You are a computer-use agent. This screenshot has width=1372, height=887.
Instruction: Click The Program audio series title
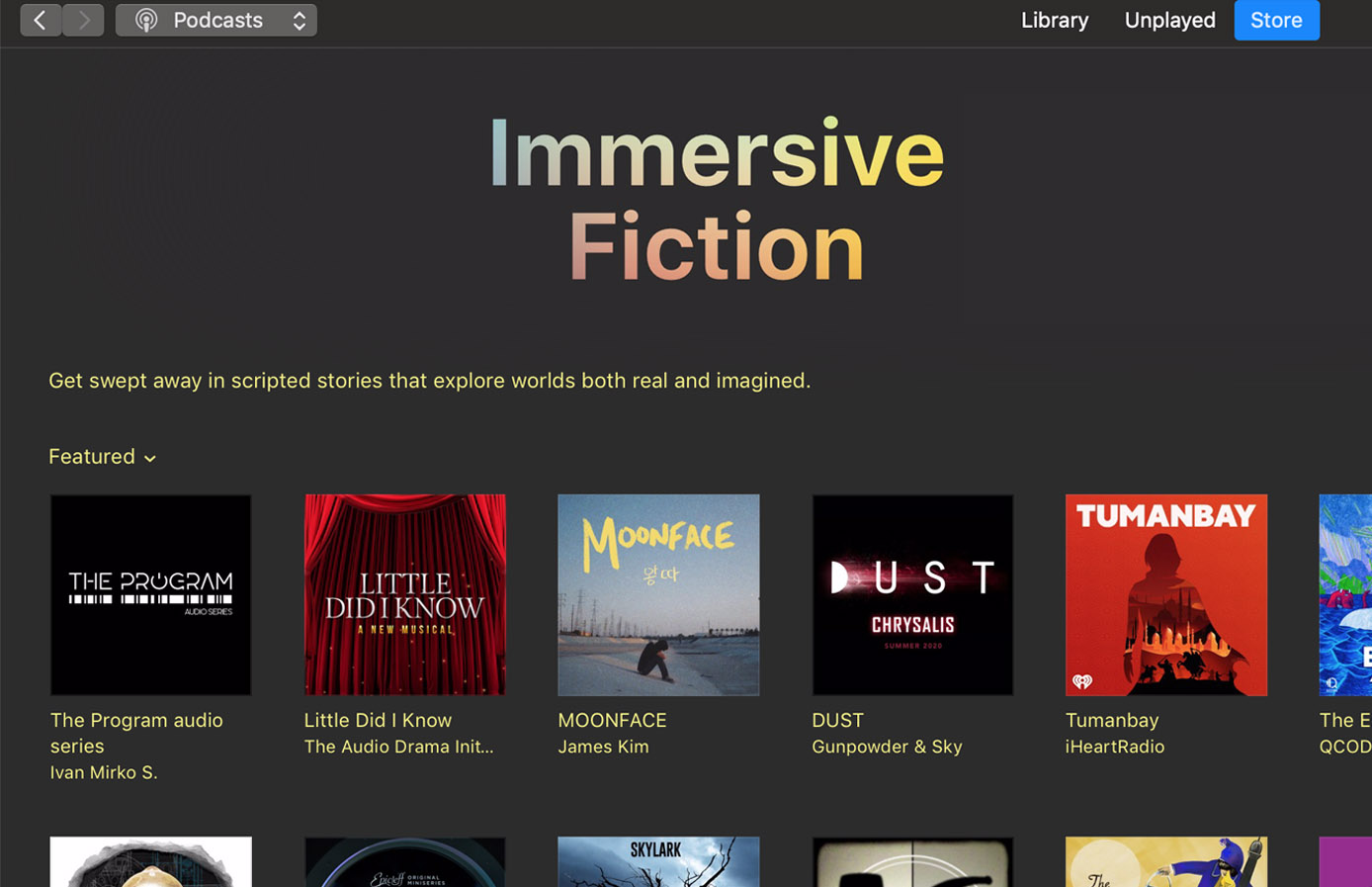(136, 733)
